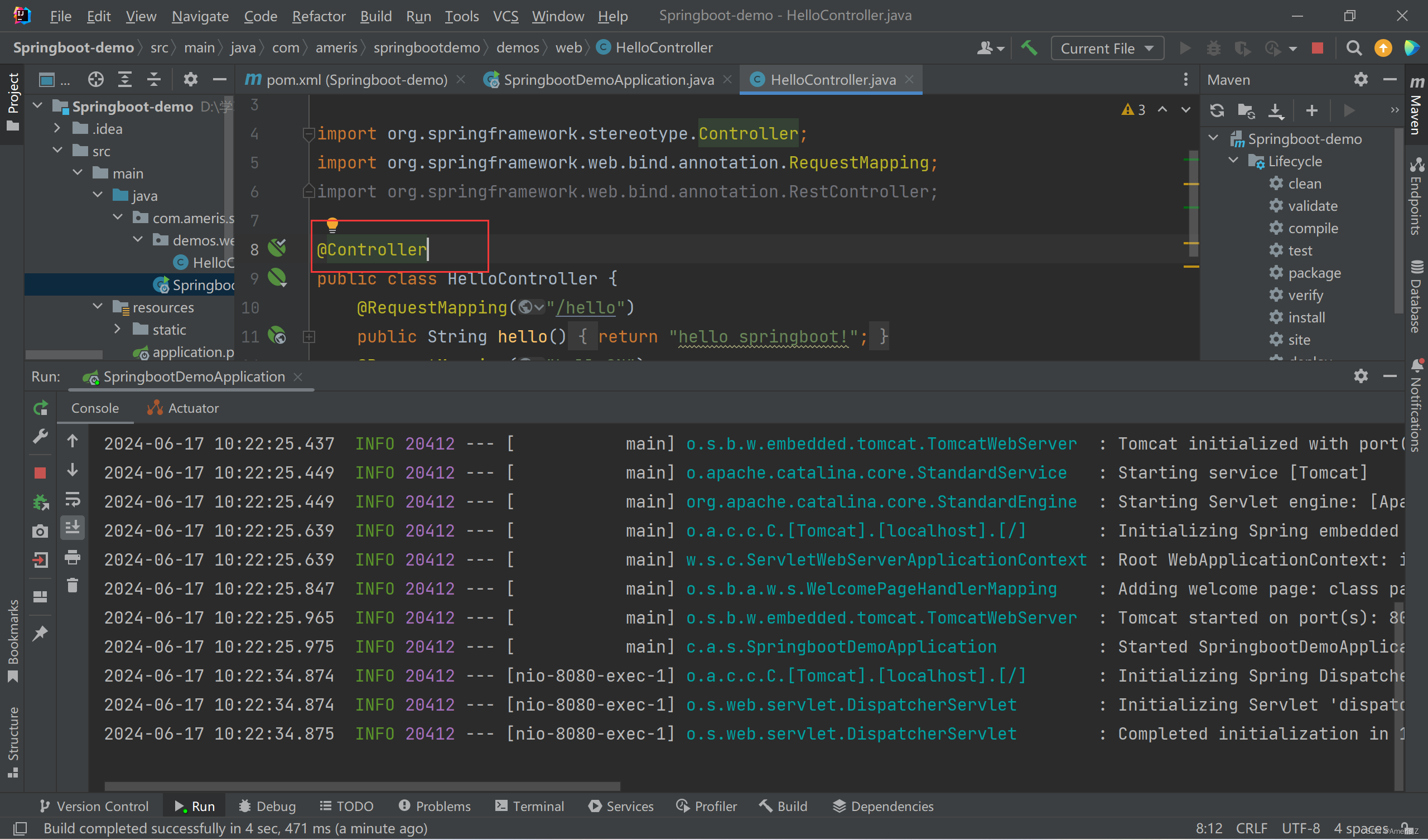Clear console output with the trash icon
Screen dimensions: 1428x840
73,585
